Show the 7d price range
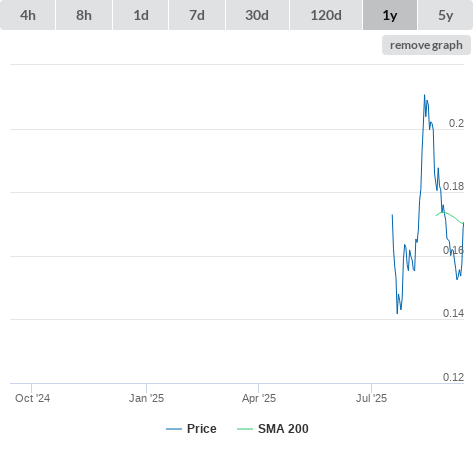 click(x=197, y=15)
